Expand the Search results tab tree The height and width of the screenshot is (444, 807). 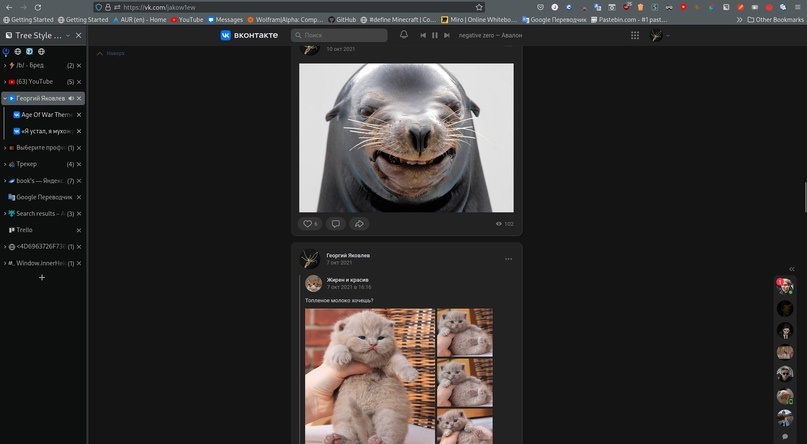point(5,214)
